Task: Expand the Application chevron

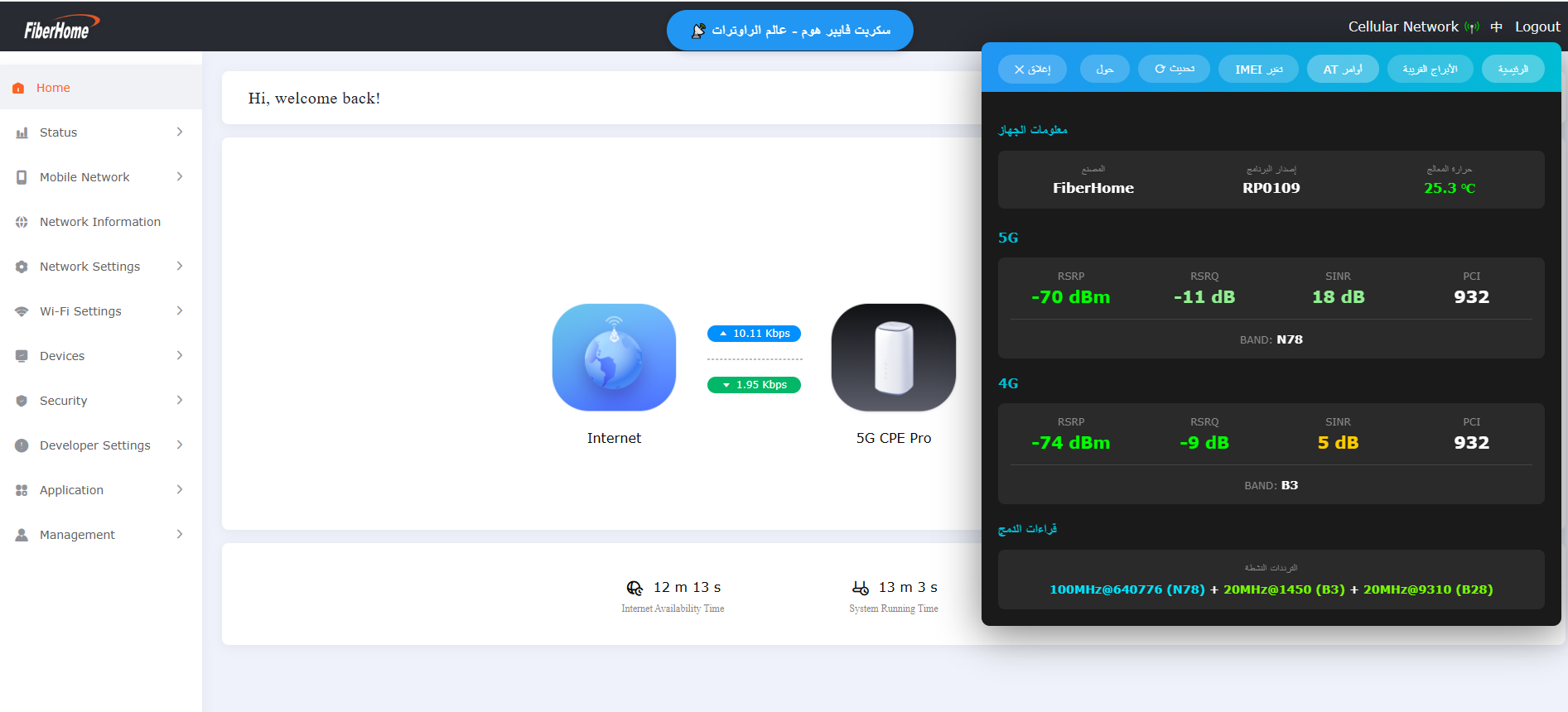Action: coord(180,490)
